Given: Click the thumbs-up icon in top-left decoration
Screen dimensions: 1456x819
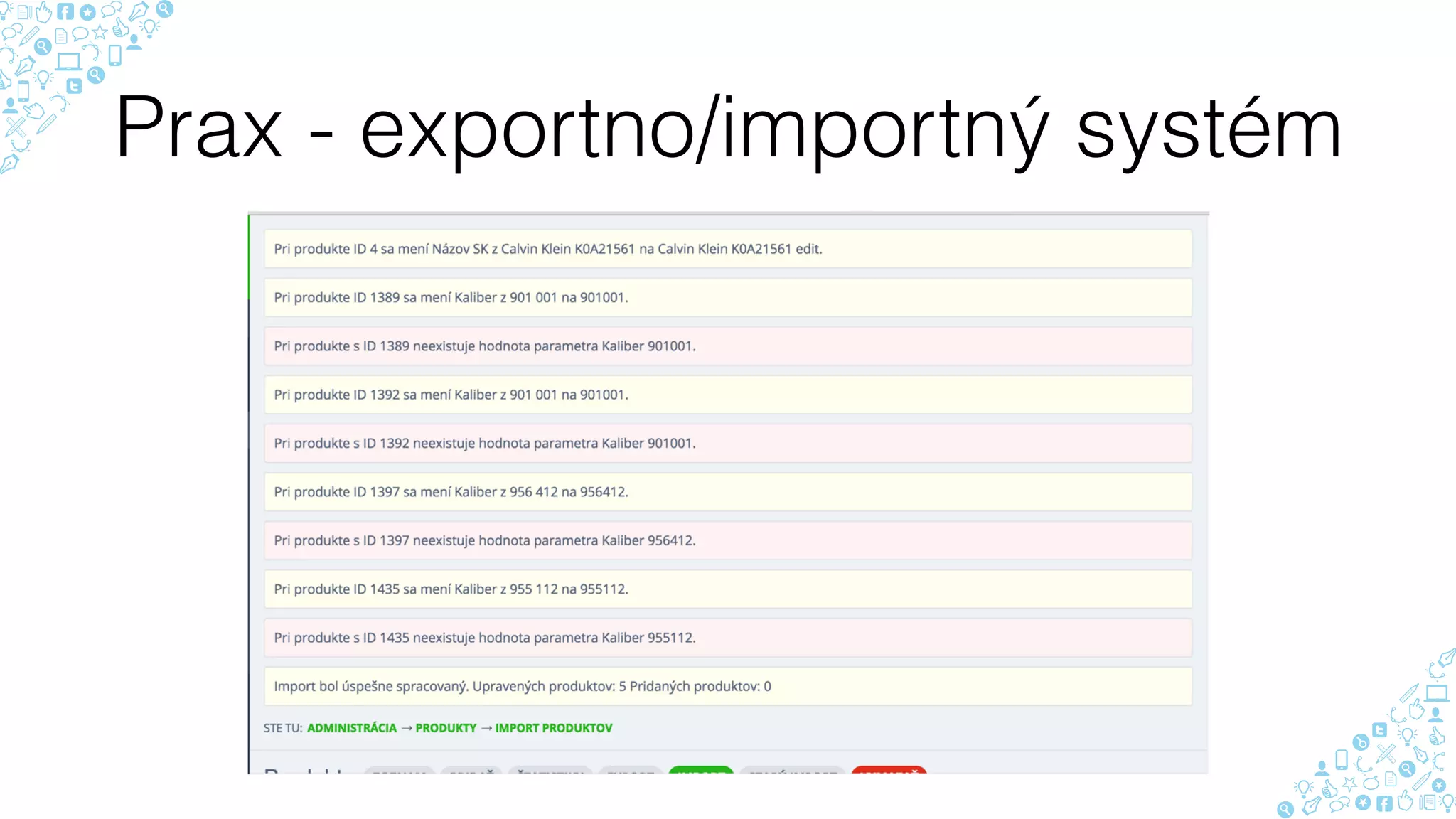Looking at the screenshot, I should tap(120, 28).
